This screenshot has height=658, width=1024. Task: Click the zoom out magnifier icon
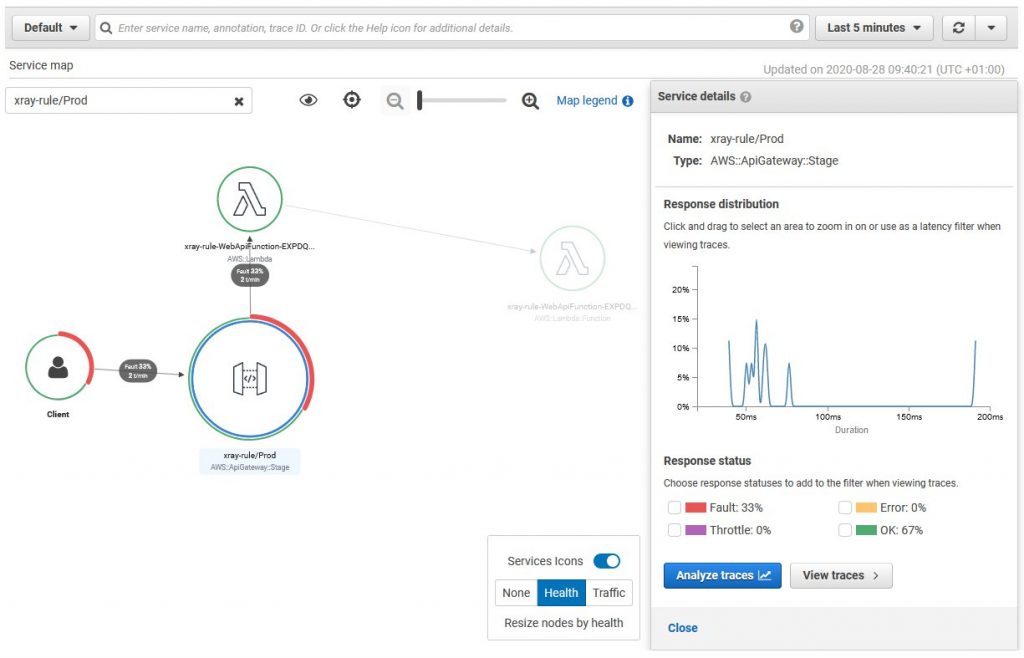pos(394,101)
